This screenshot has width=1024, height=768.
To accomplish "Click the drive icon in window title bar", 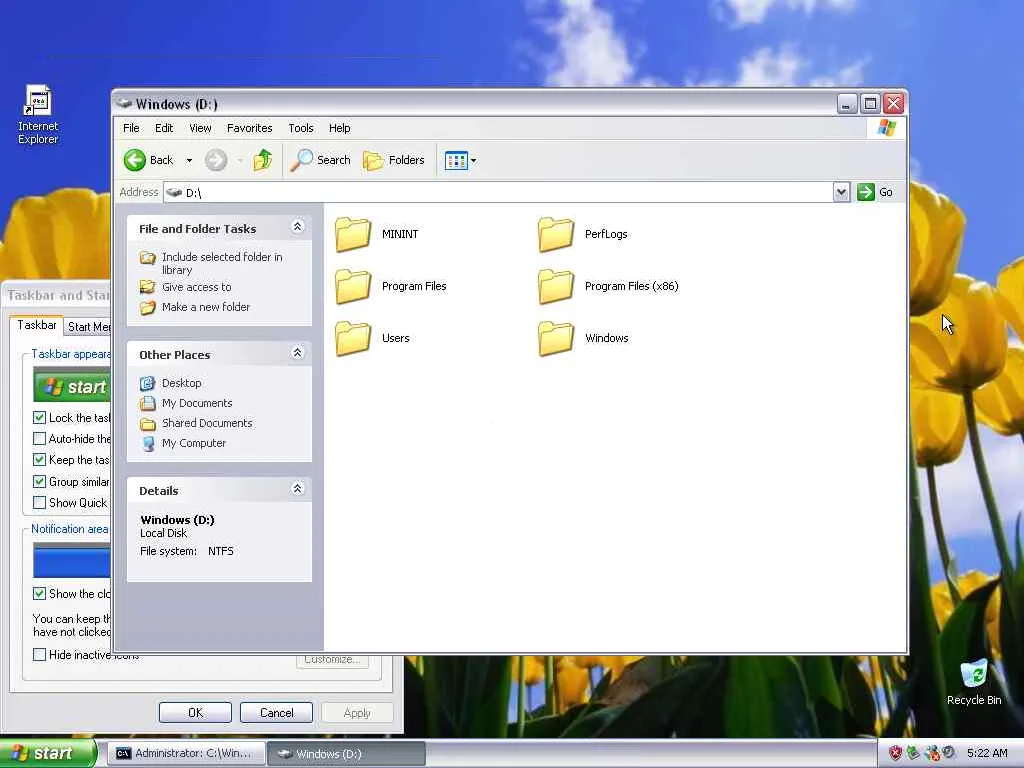I will click(124, 104).
